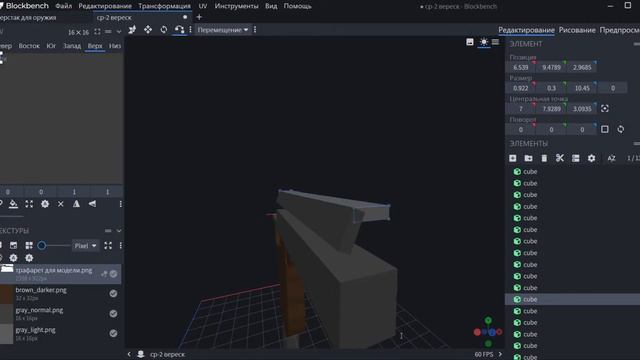Image resolution: width=640 pixels, height=360 pixels.
Task: Click the center pivot crosshair icon
Action: tap(605, 109)
